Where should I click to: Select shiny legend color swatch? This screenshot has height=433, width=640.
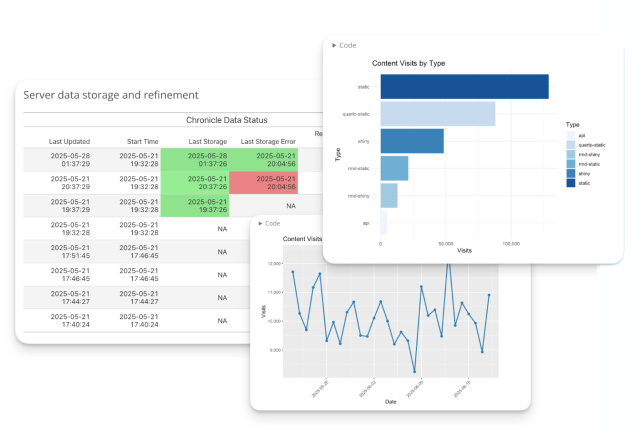570,173
